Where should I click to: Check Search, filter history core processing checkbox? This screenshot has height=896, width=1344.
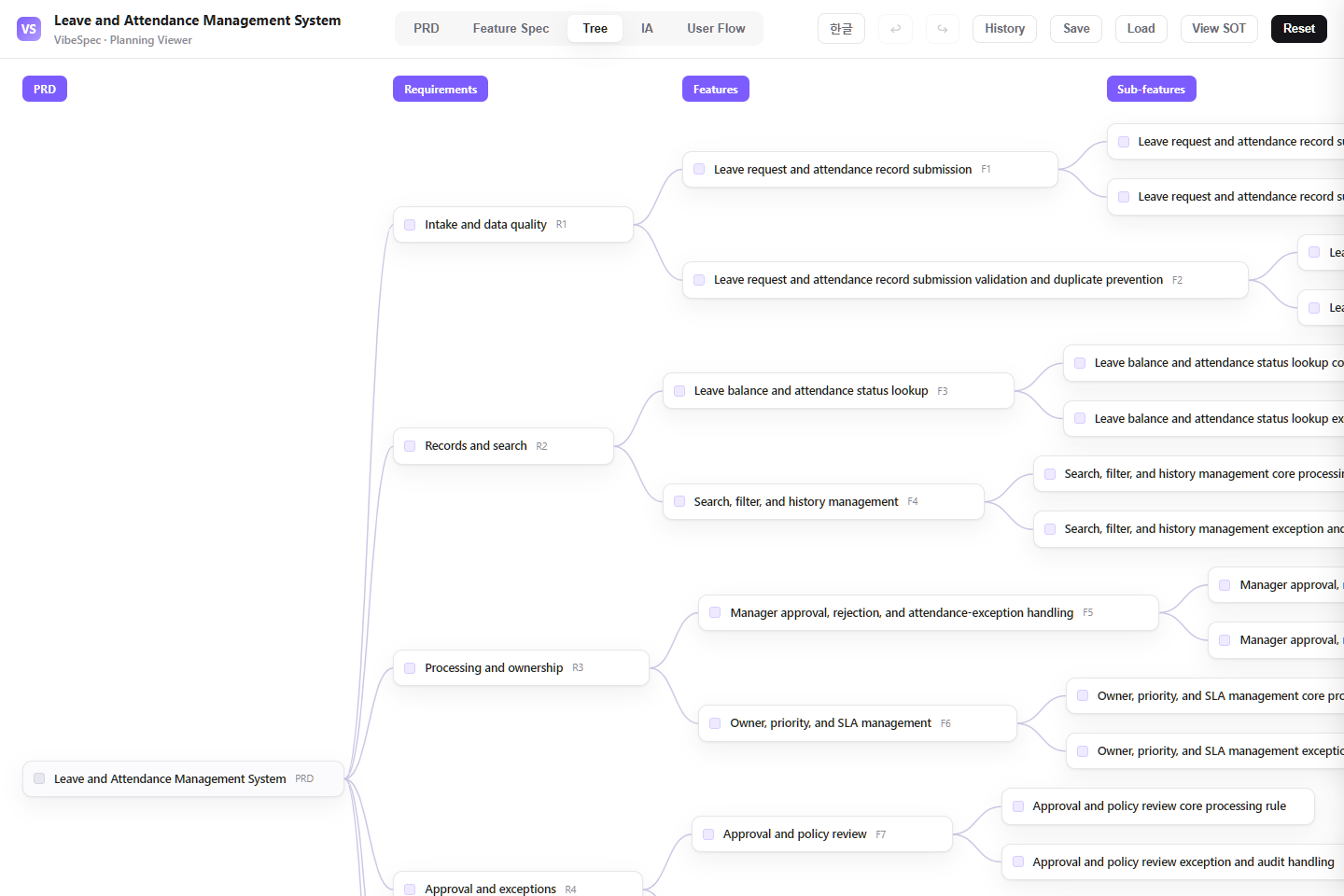tap(1050, 474)
